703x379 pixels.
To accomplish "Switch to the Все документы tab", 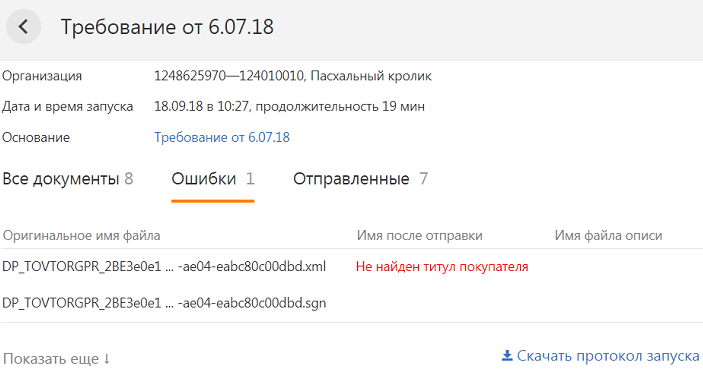I will (x=68, y=179).
